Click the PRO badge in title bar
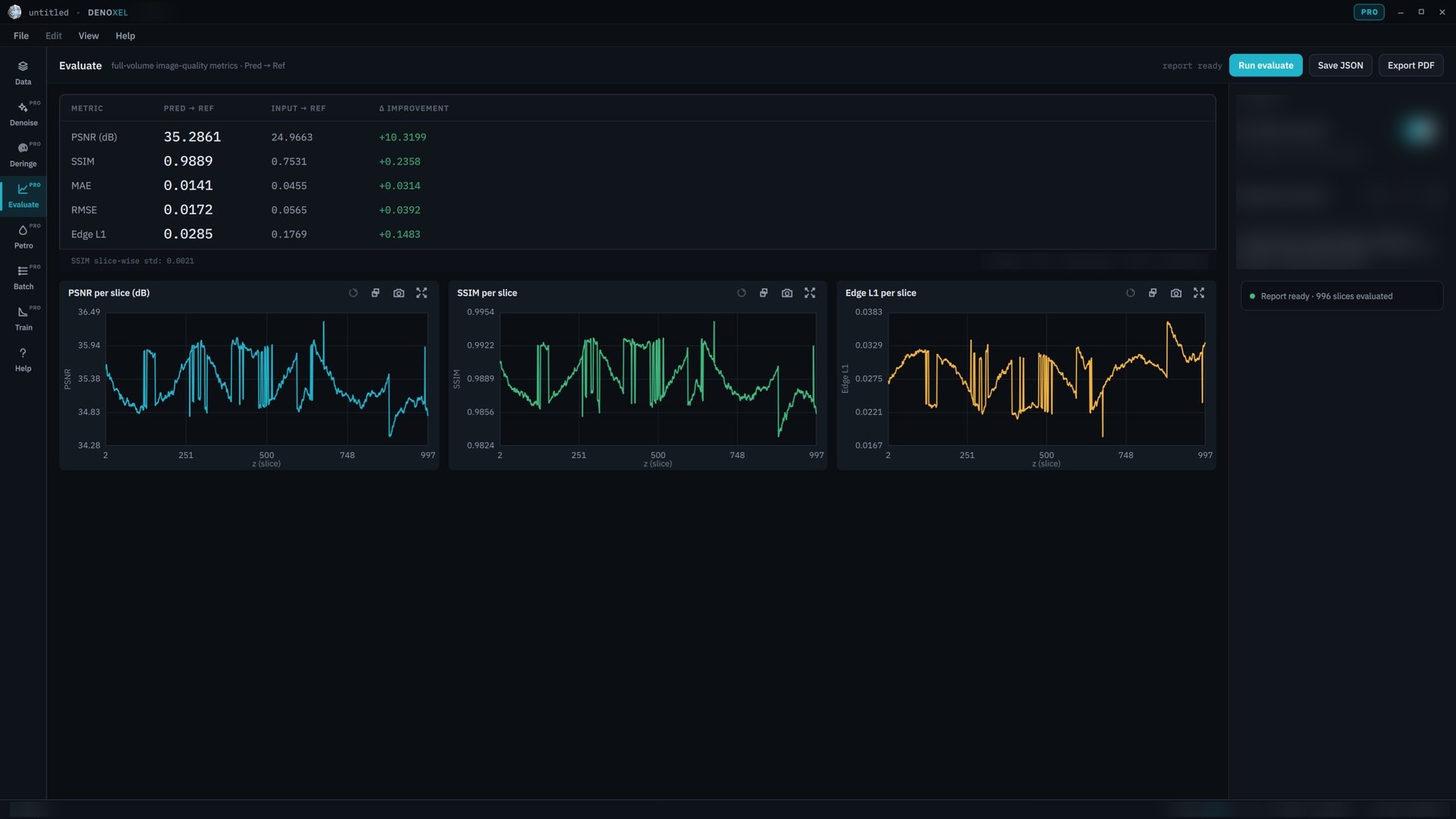Screen dimensions: 1456x819 [x=1369, y=12]
